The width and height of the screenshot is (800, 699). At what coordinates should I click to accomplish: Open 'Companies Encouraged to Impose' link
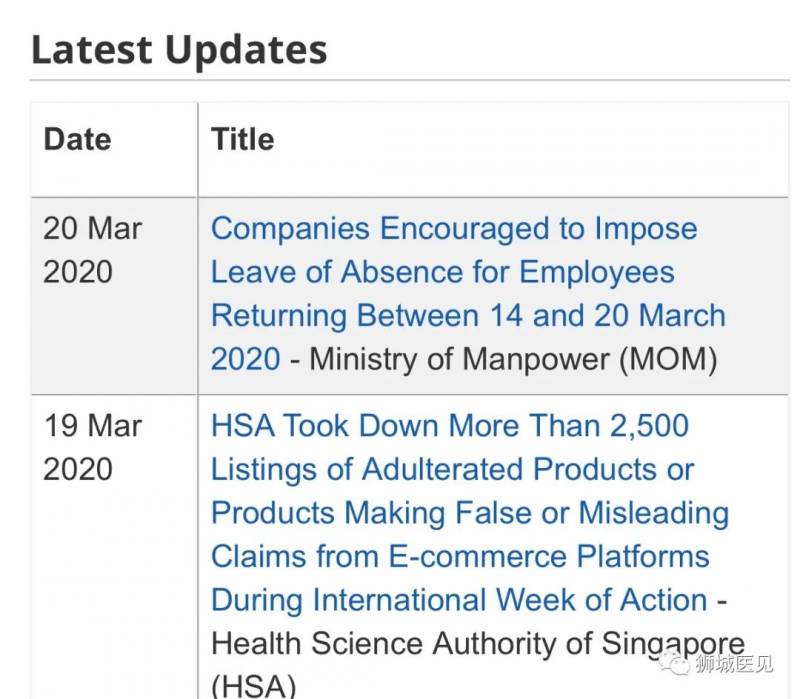[x=454, y=228]
